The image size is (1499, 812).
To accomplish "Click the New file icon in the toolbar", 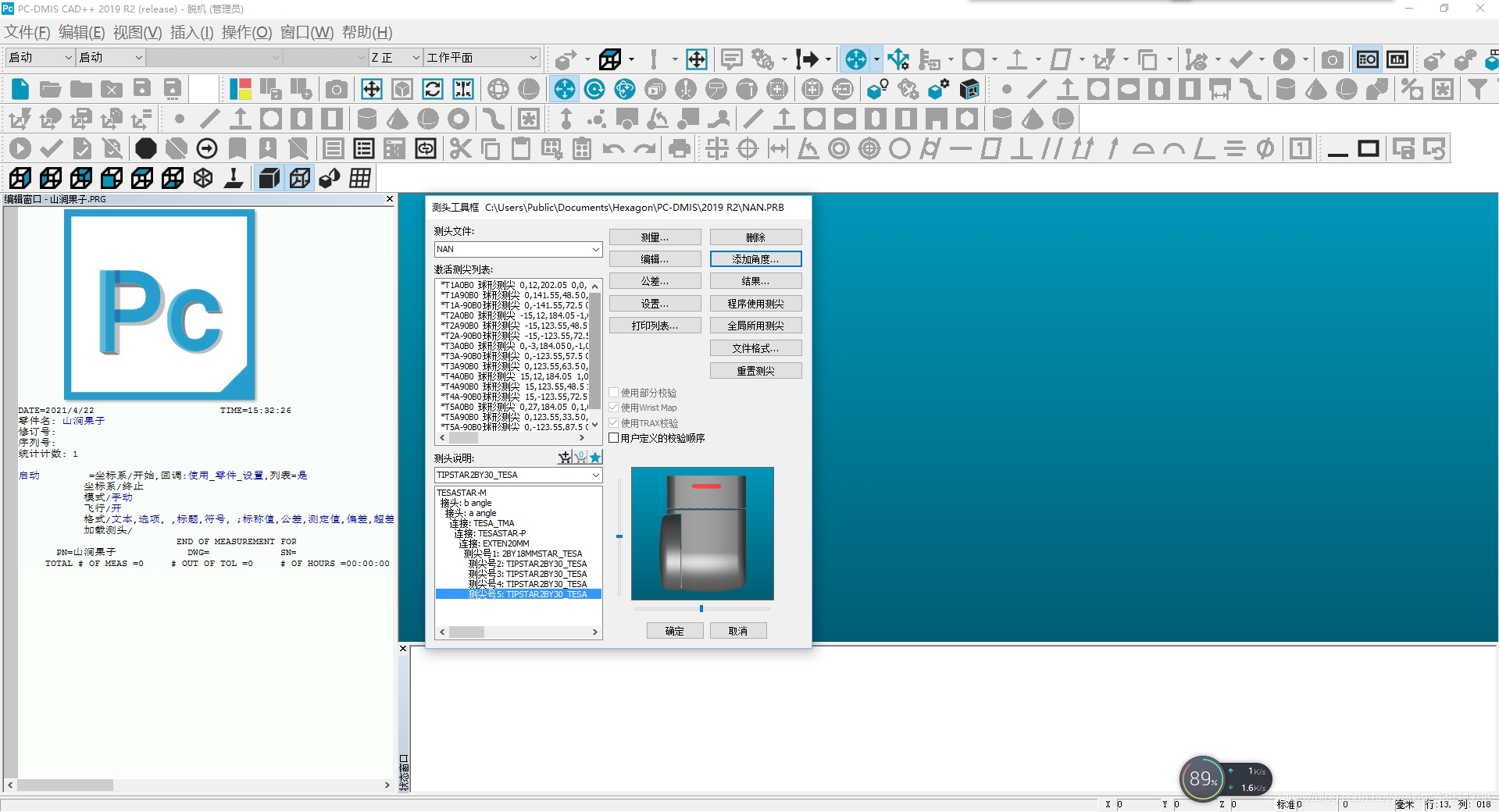I will coord(20,89).
